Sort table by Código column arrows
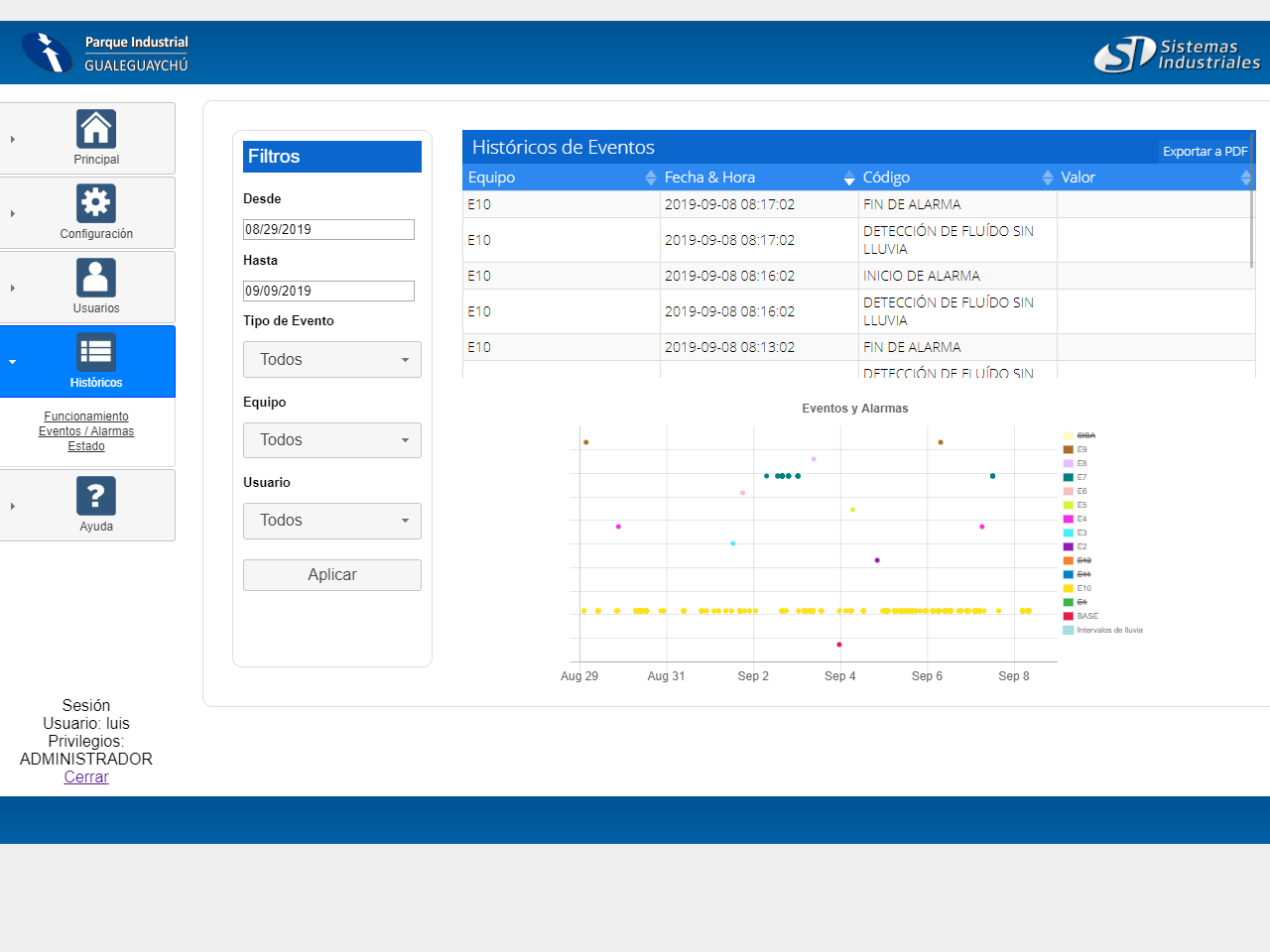Screen dimensions: 1270x952 click(1048, 178)
